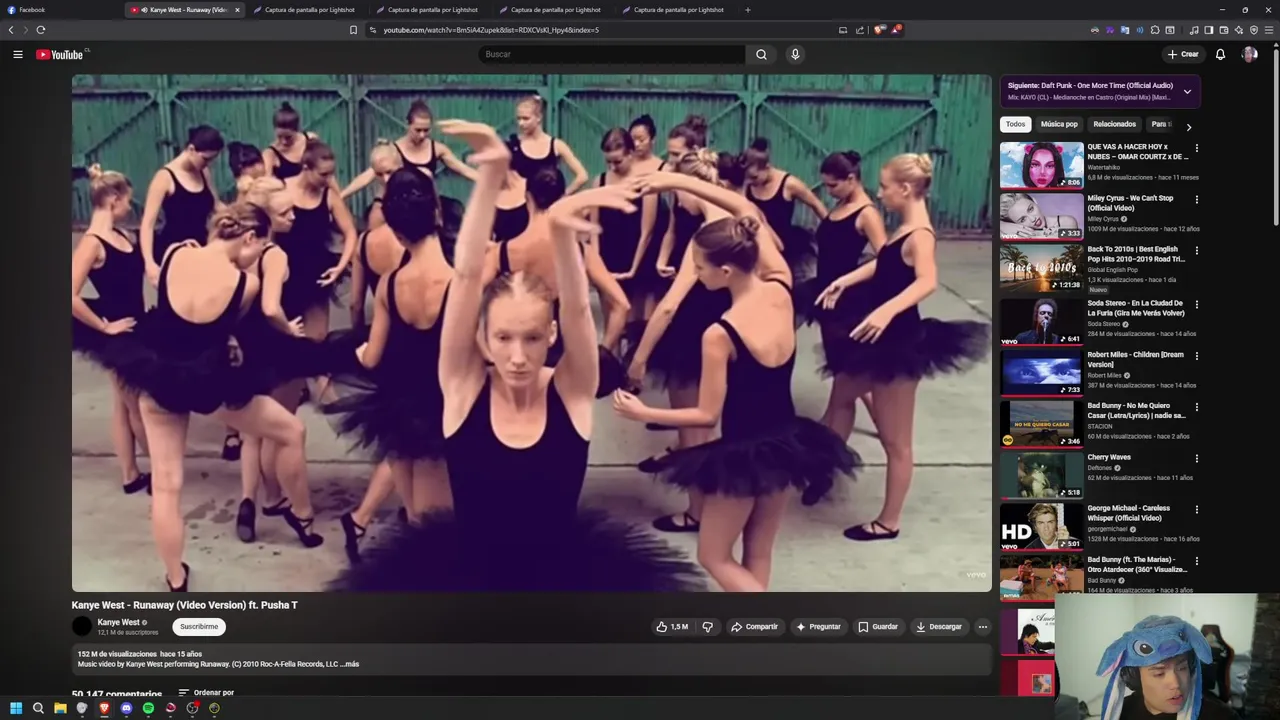Open options for Careless Whisper video
The image size is (1280, 720).
pos(1196,509)
